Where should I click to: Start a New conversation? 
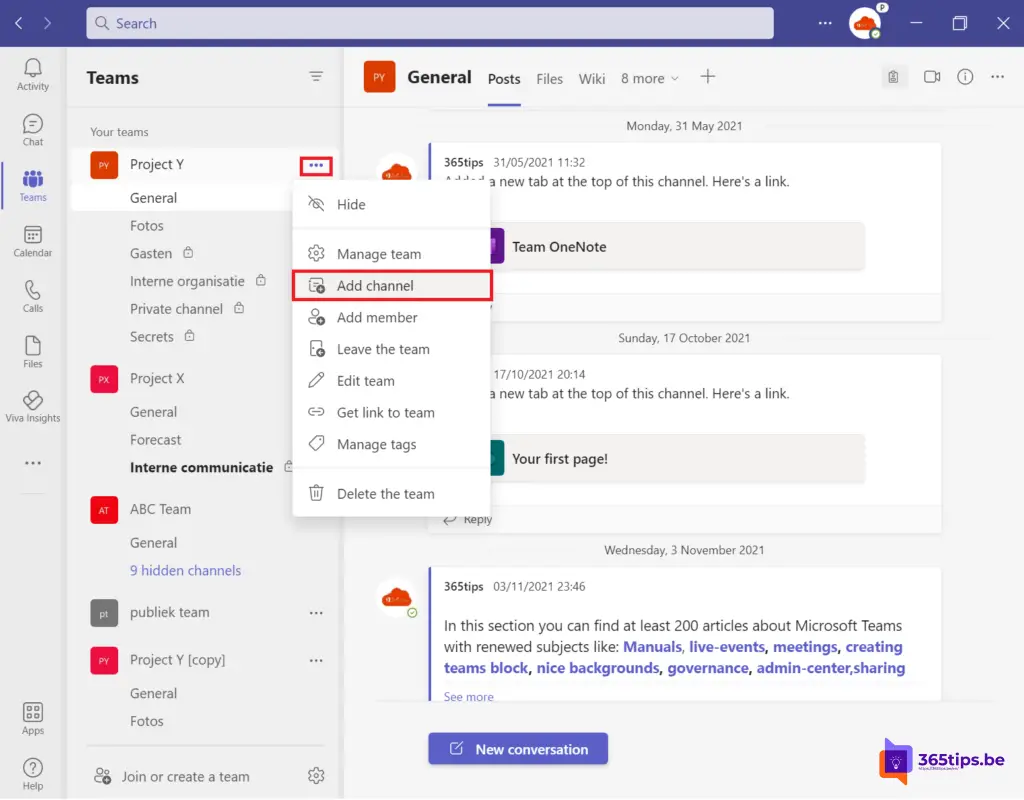pos(518,749)
